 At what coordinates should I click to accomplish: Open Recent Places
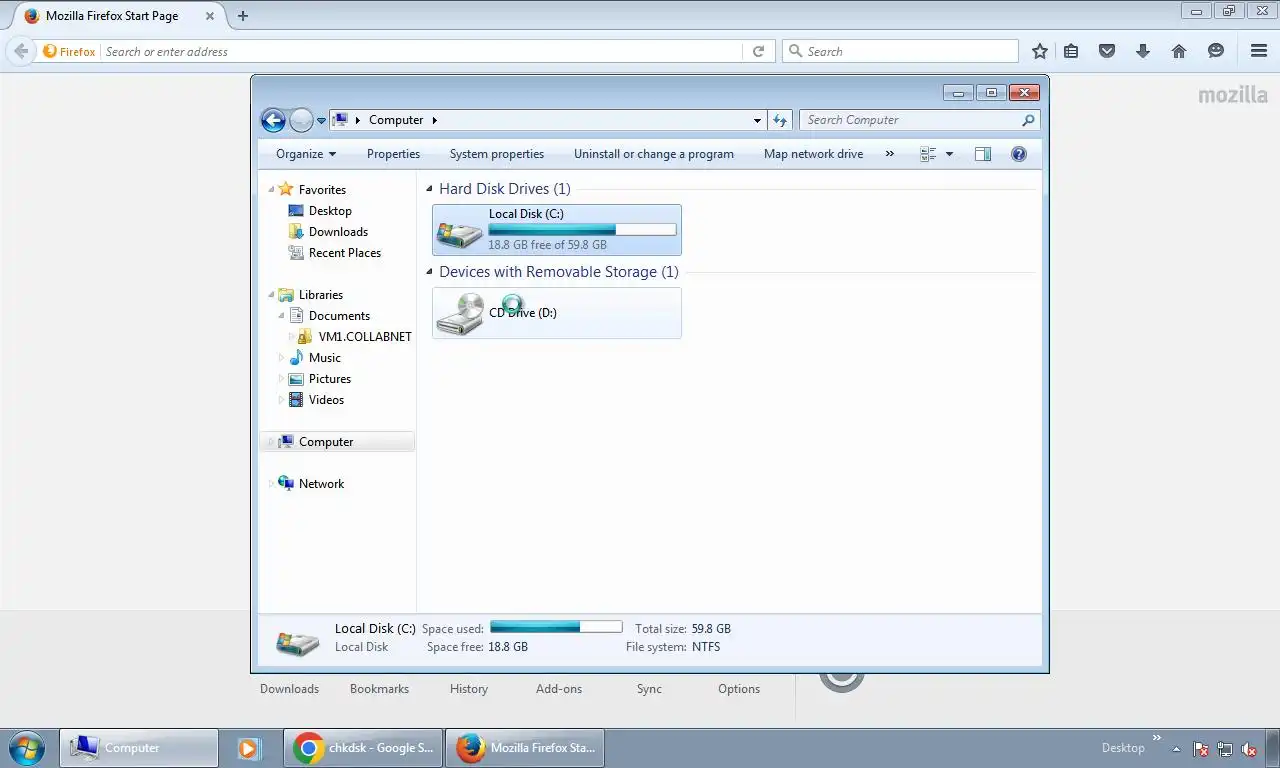[344, 253]
